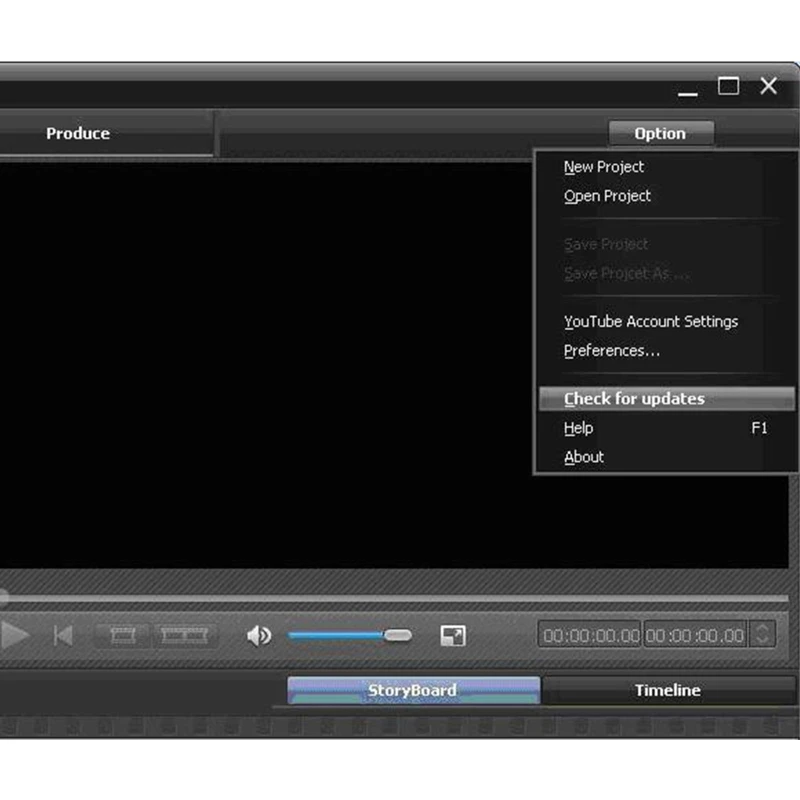Click the preview seek bar
800x800 pixels.
coord(394,598)
